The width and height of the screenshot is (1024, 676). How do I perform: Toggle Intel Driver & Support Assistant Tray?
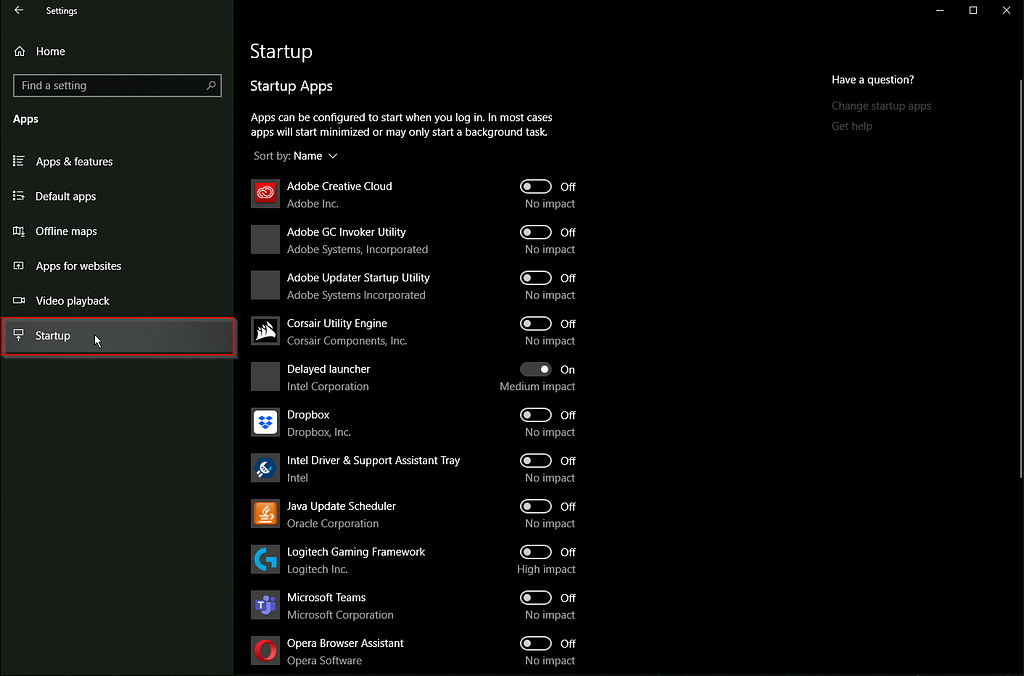(536, 461)
